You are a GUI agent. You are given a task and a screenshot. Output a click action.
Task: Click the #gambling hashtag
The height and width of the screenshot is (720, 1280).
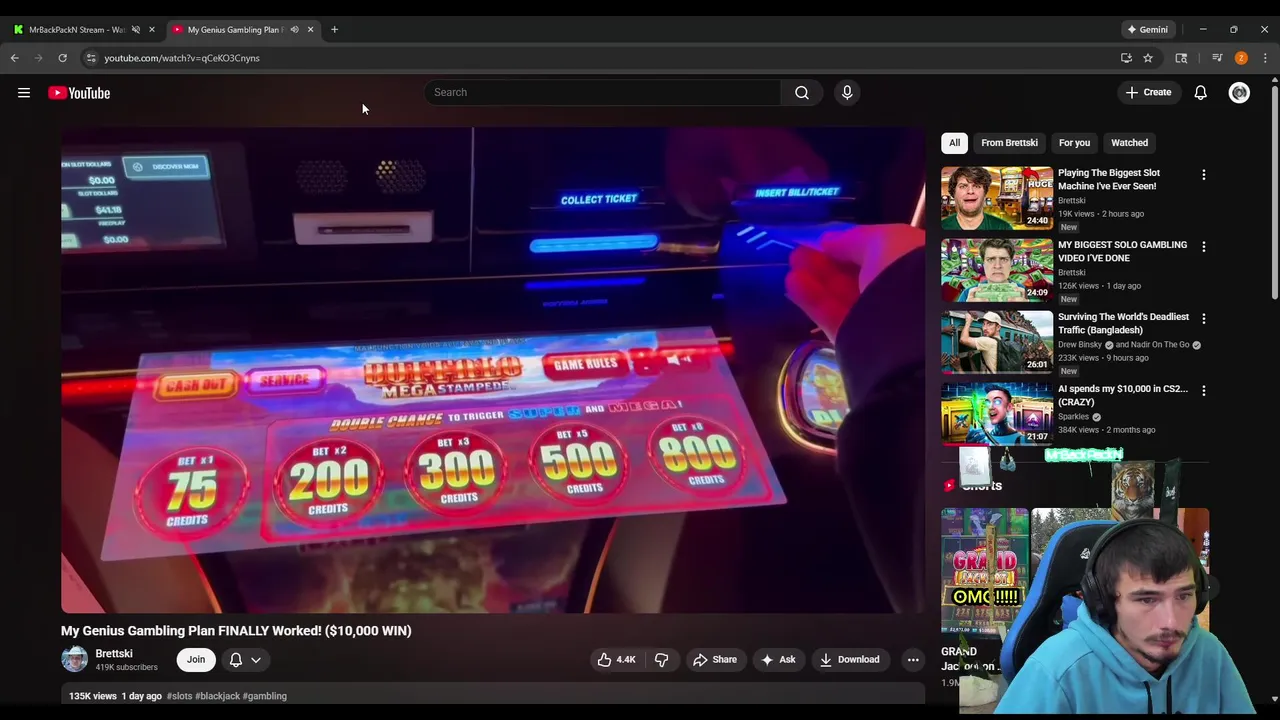click(265, 696)
